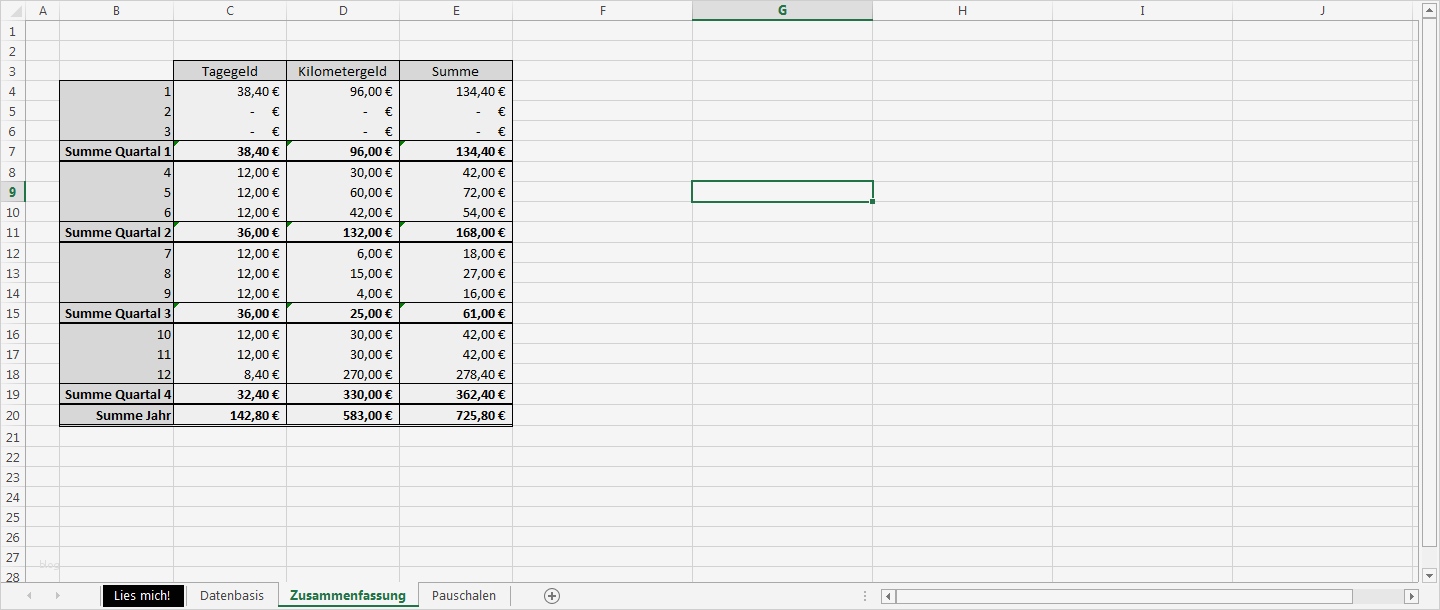Select cell with value 54,00 €
This screenshot has height=610, width=1440.
tap(456, 213)
